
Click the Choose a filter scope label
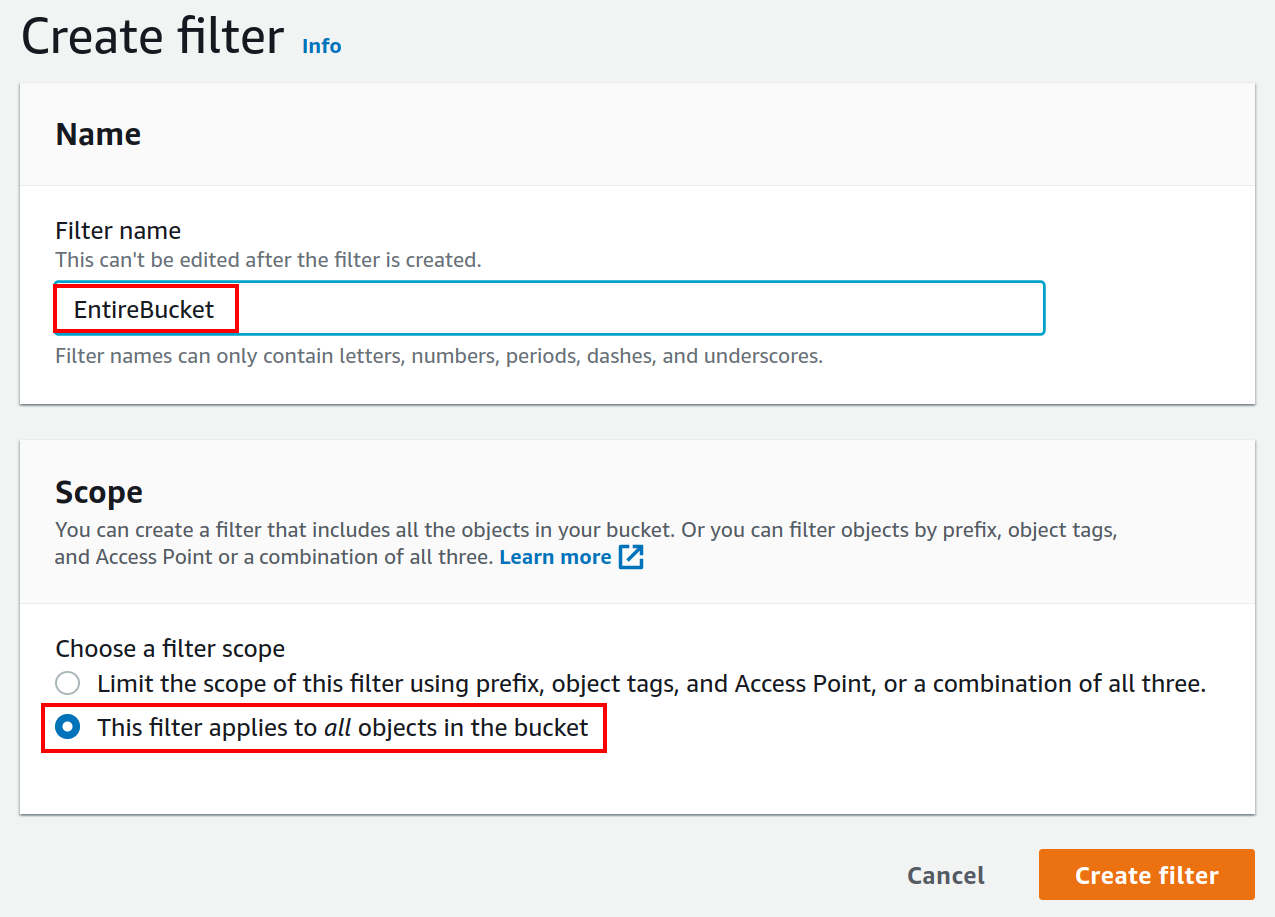[170, 649]
